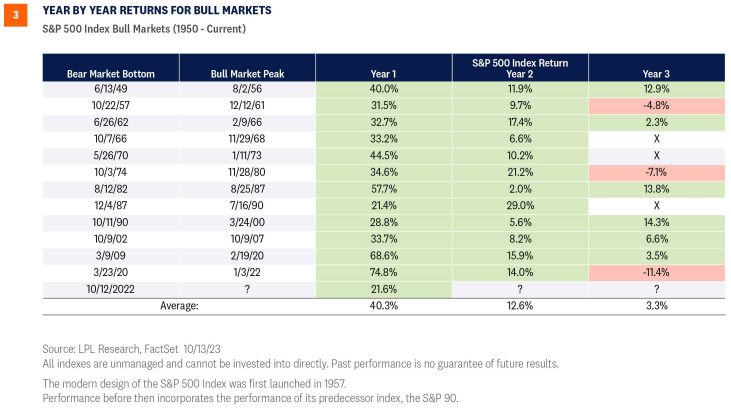Select the Bear Market Bottom column header
Viewport: 731px width, 408px height.
(x=110, y=73)
